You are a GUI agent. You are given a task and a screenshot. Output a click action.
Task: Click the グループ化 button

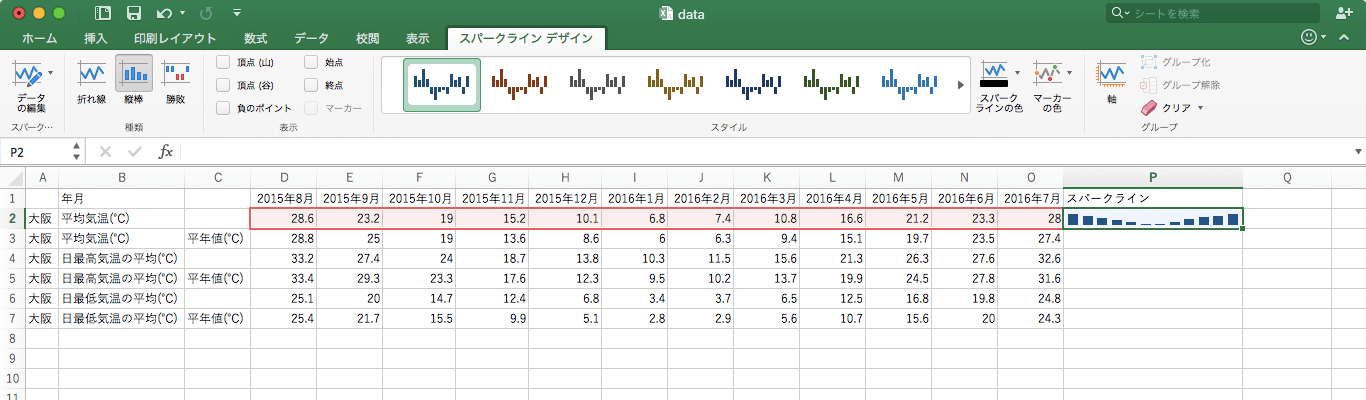pos(1181,62)
